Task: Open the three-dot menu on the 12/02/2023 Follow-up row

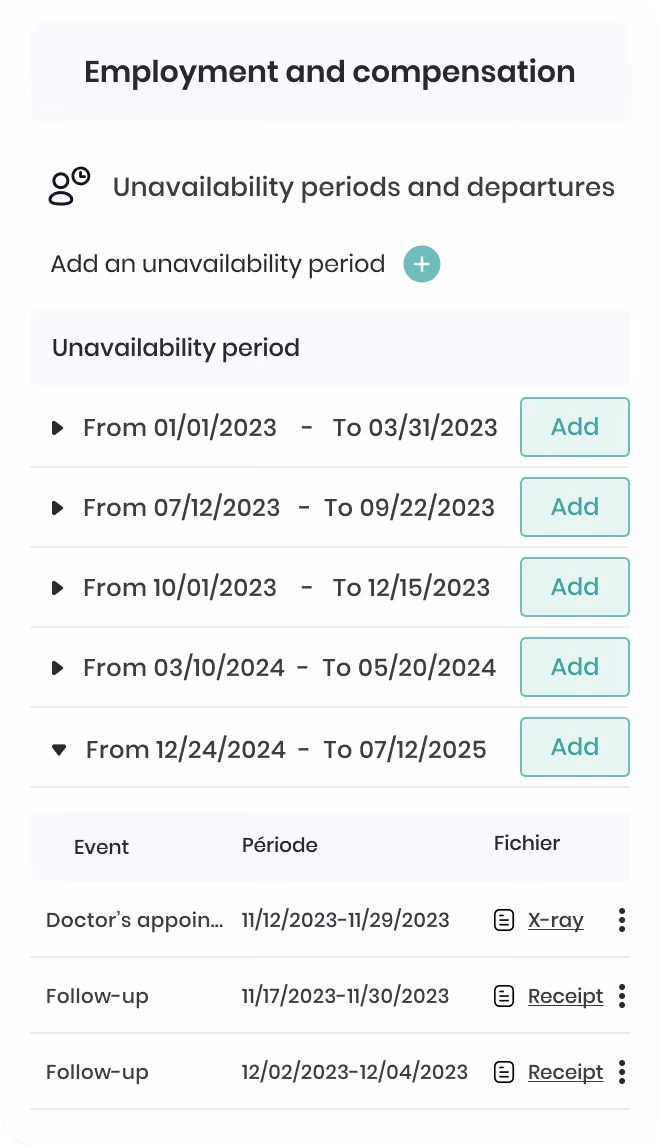Action: pos(621,1071)
